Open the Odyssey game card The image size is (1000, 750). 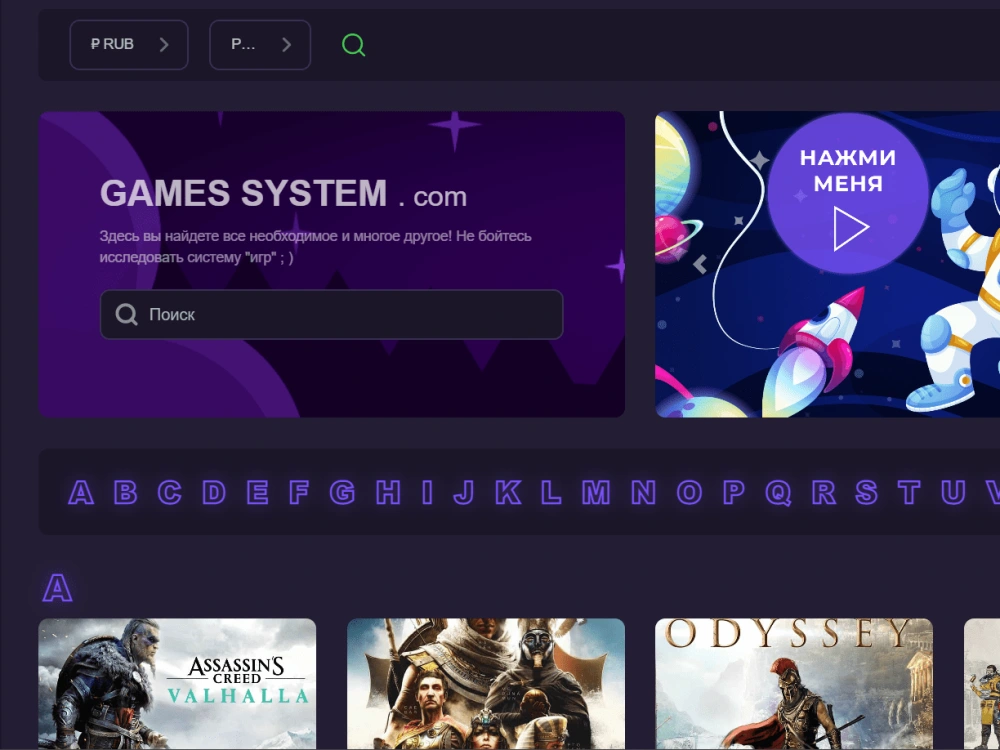point(794,684)
